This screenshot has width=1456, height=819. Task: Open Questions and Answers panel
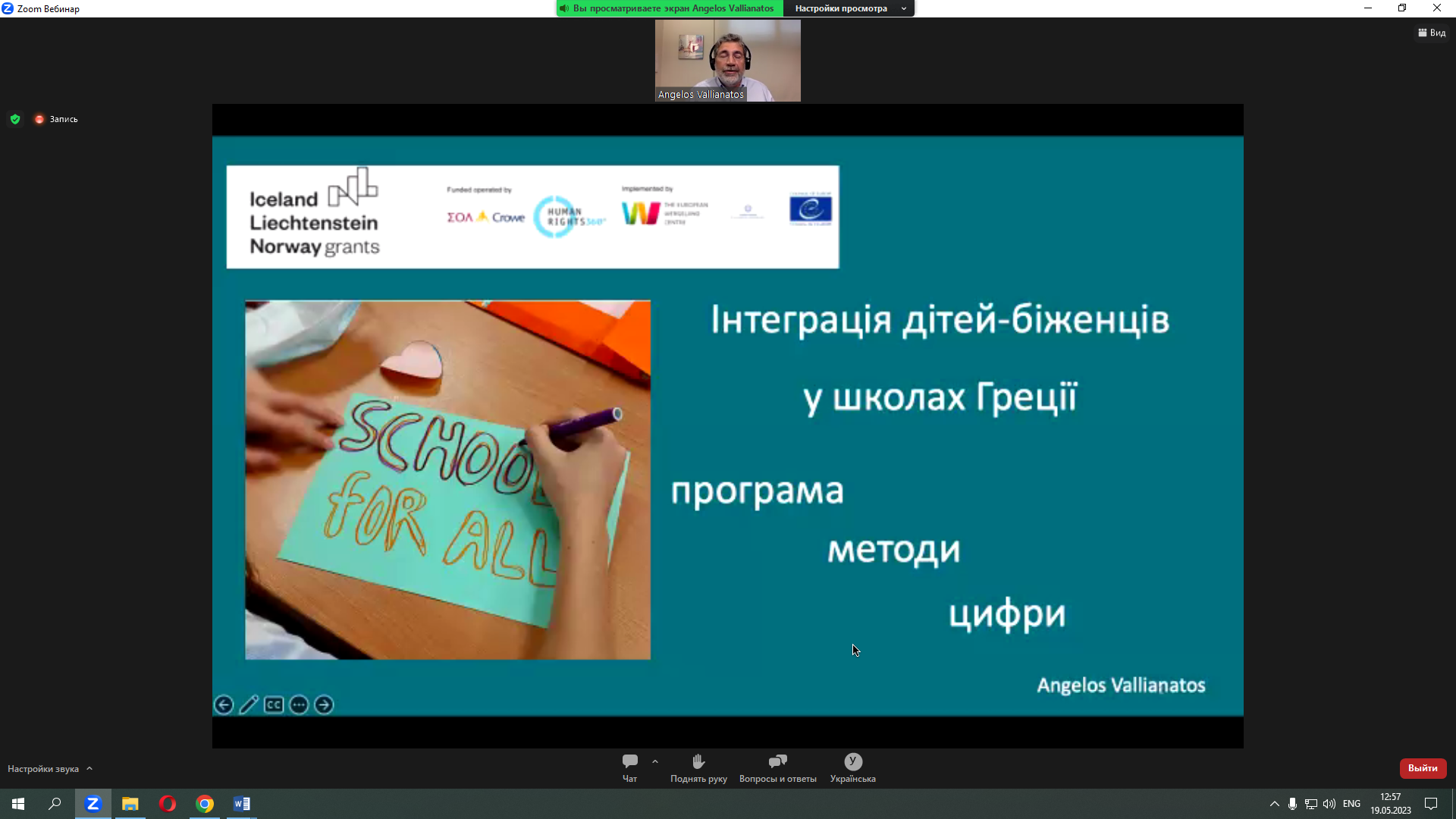[777, 761]
